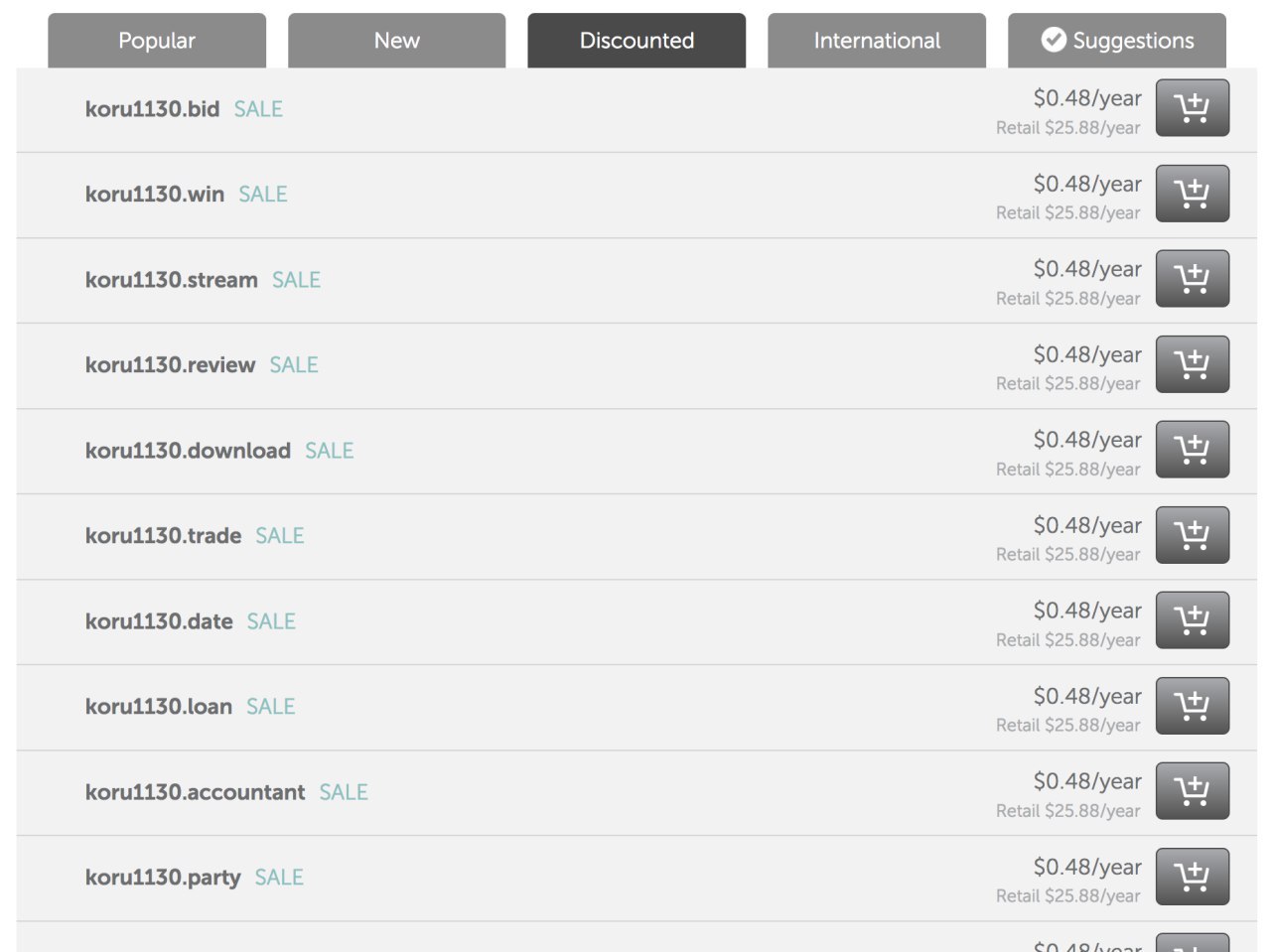This screenshot has width=1271, height=952.
Task: Click the koru1130.accountant domain name
Action: point(195,792)
